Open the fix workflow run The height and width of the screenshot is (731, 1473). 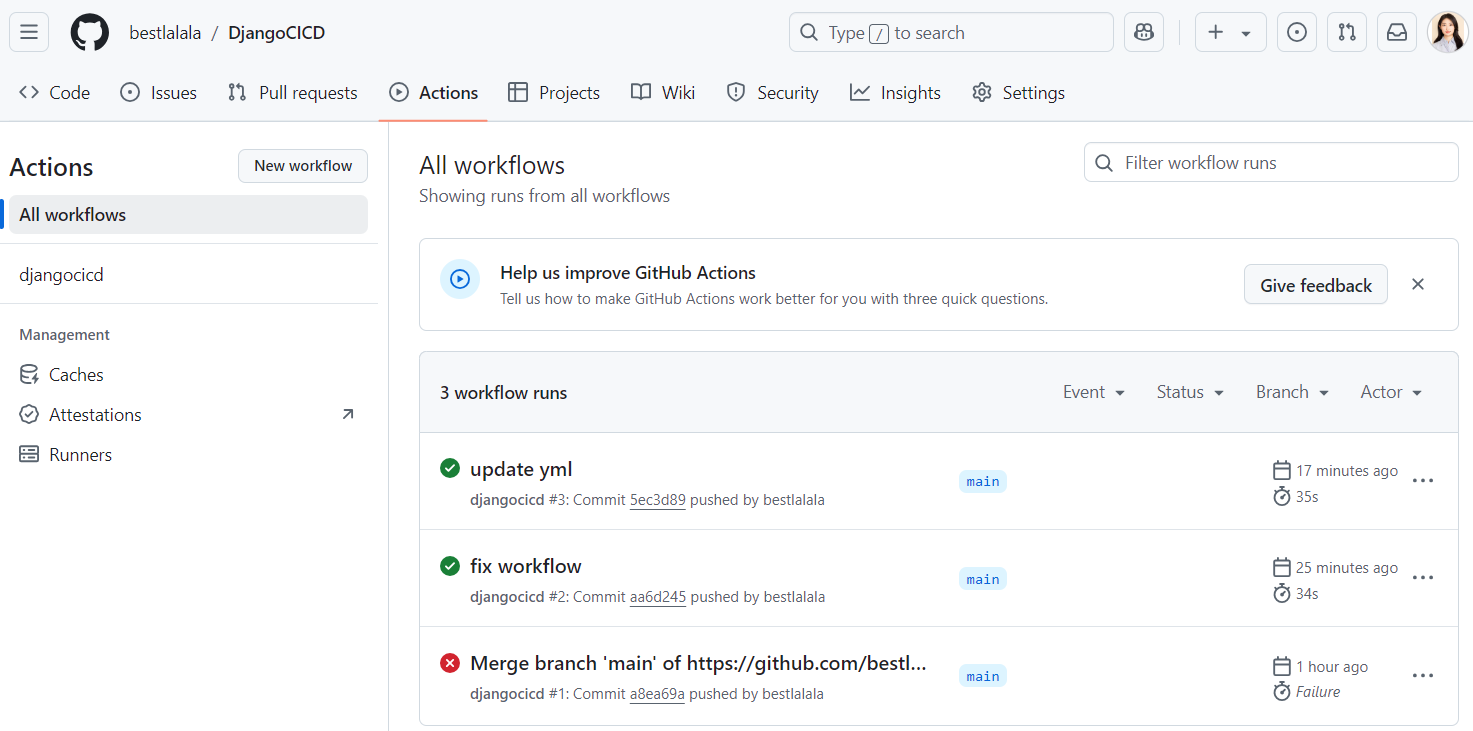526,566
